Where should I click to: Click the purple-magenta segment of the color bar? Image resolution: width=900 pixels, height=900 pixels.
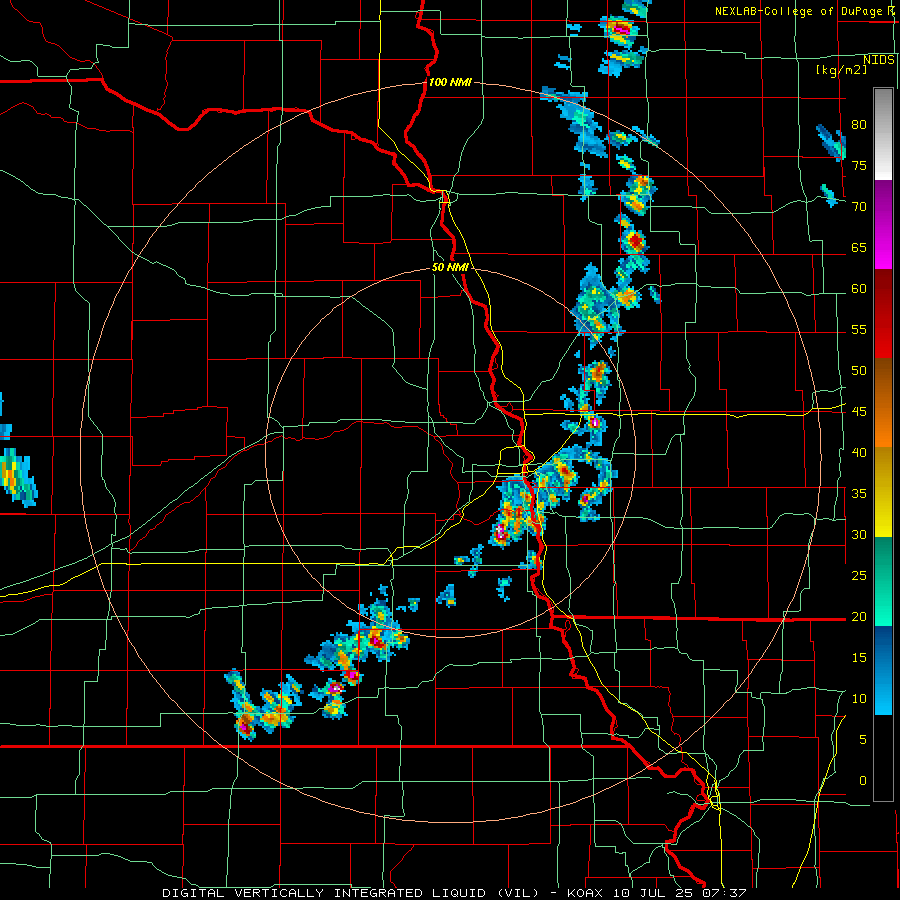point(883,224)
